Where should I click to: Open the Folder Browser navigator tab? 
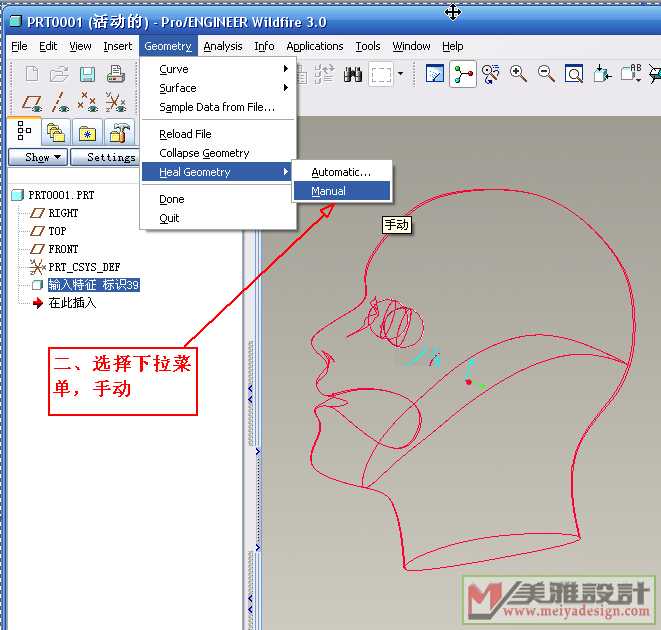click(56, 132)
